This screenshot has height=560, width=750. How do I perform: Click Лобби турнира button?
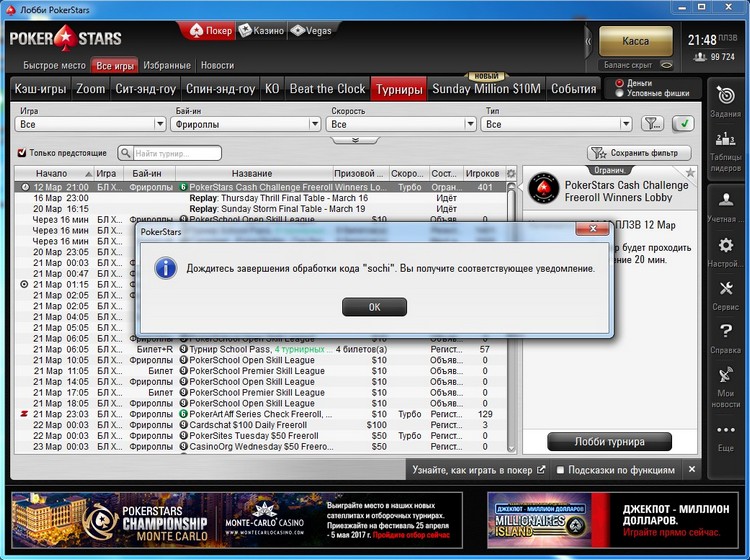click(x=609, y=442)
